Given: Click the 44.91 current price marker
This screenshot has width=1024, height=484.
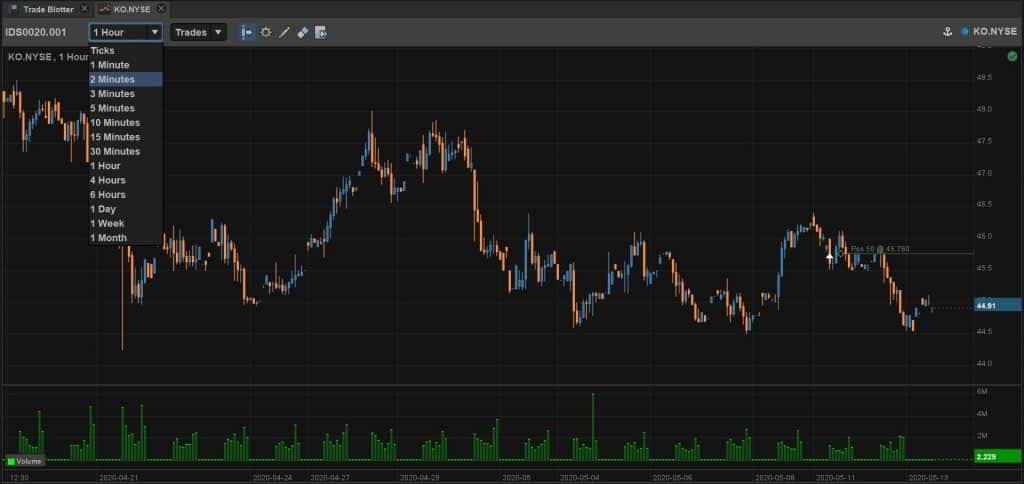Looking at the screenshot, I should [998, 305].
